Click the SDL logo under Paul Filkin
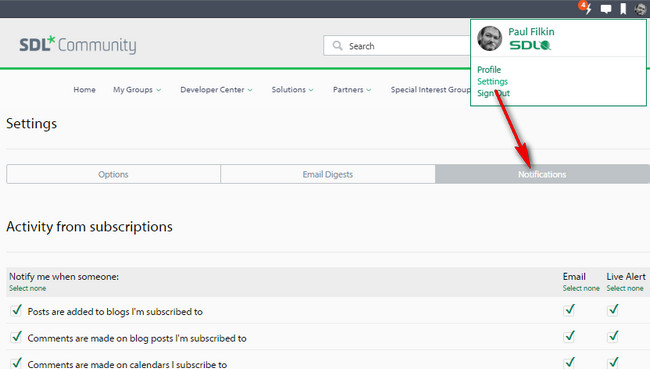The width and height of the screenshot is (650, 369). (x=530, y=45)
